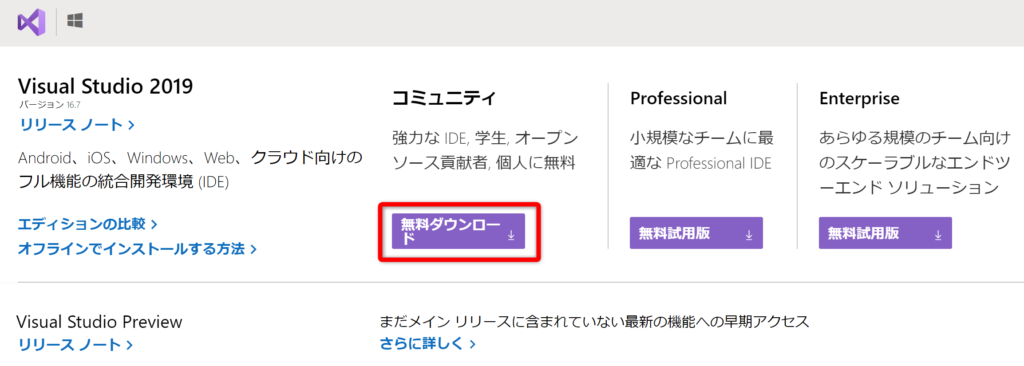Open オフラインでインストールする方法 link
1024x366 pixels.
point(137,248)
